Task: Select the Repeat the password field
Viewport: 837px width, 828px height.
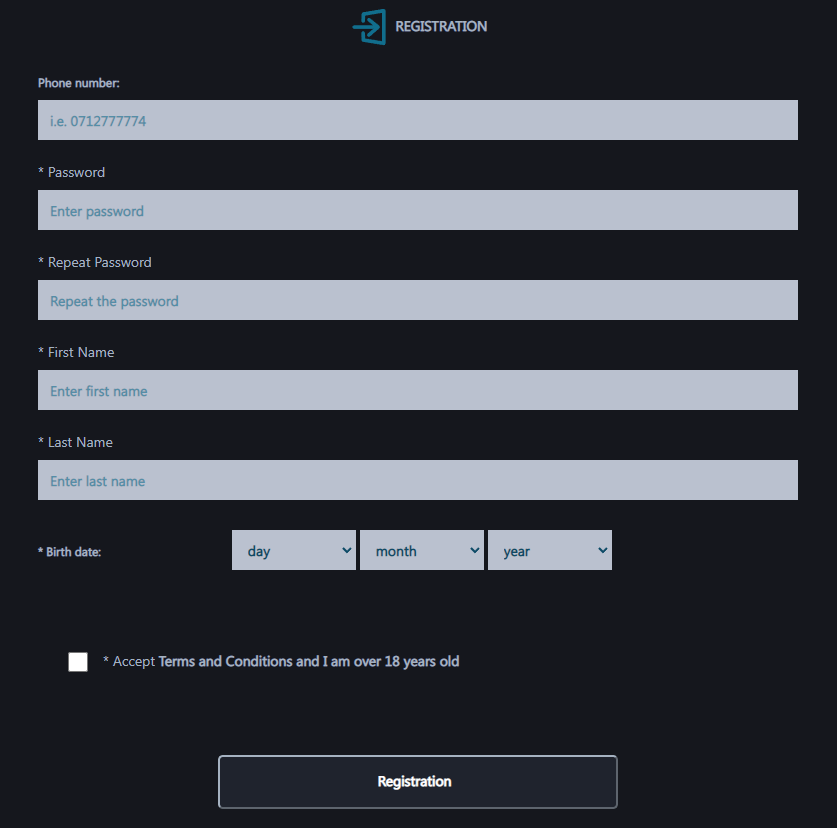Action: pos(417,300)
